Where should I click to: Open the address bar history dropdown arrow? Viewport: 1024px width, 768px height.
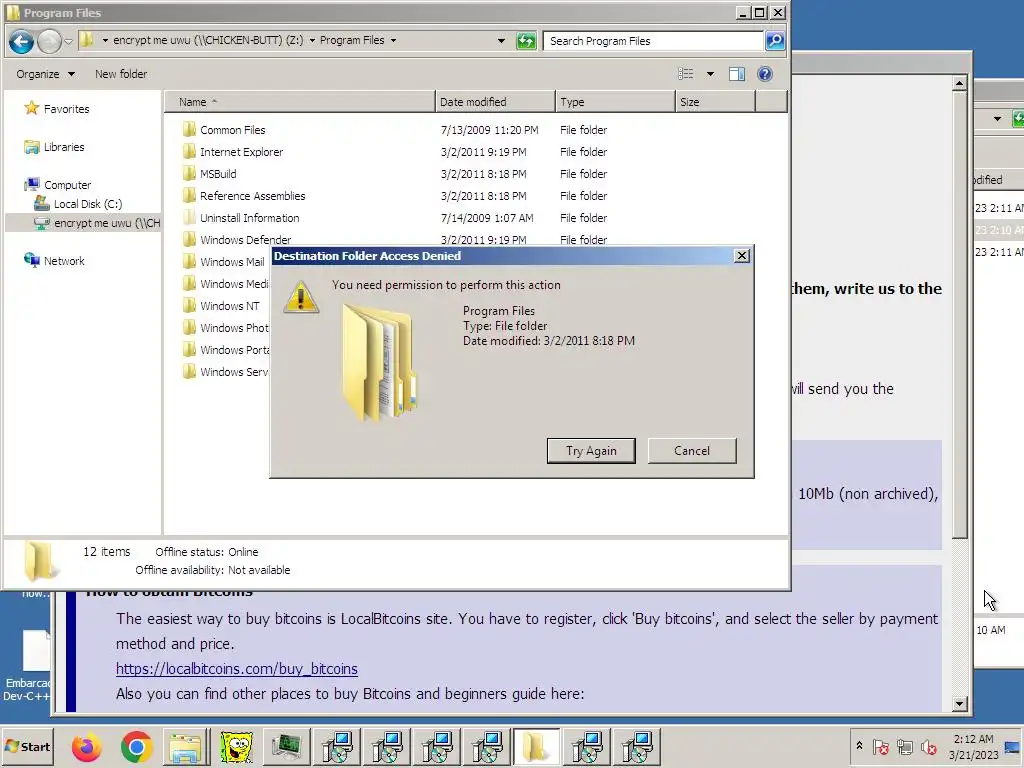(x=501, y=40)
